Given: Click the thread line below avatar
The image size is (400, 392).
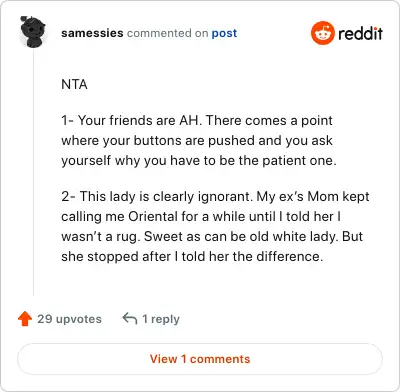Looking at the screenshot, I should click(33, 172).
